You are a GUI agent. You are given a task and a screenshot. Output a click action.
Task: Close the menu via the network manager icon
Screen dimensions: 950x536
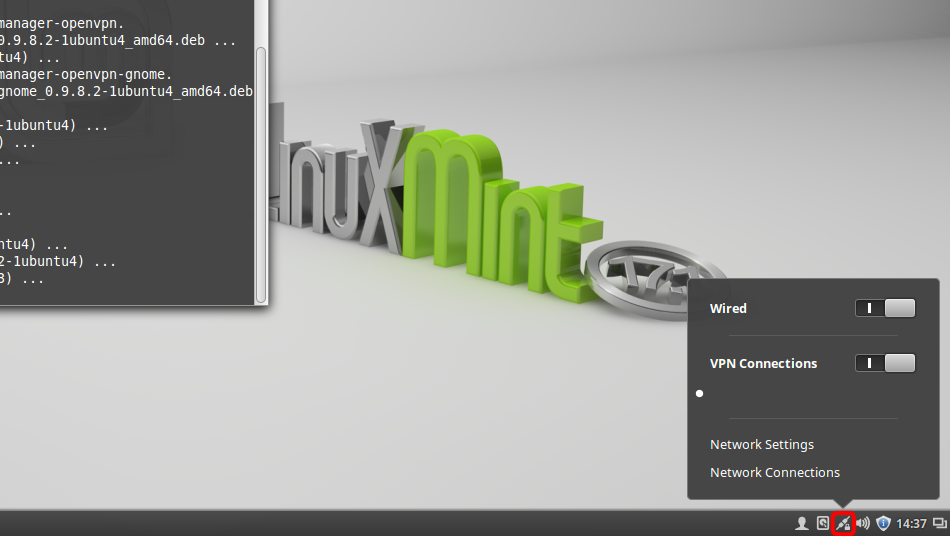point(843,523)
